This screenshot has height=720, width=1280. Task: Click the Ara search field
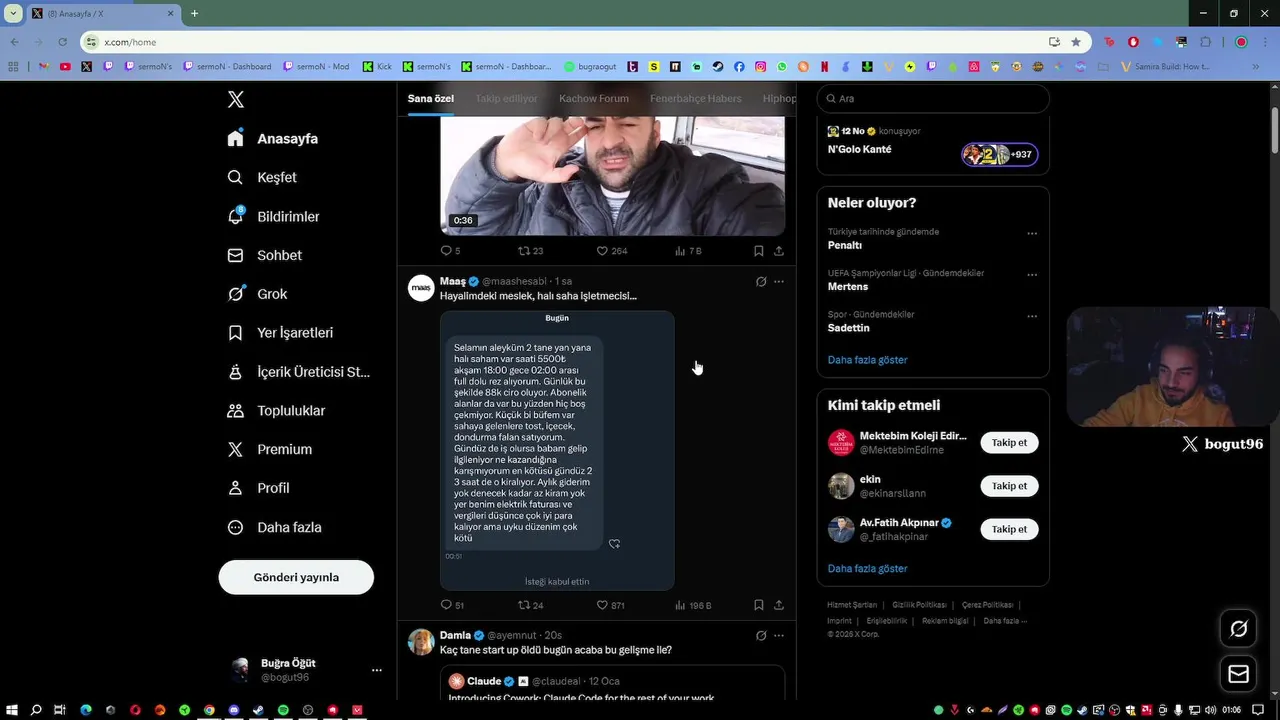(x=933, y=98)
